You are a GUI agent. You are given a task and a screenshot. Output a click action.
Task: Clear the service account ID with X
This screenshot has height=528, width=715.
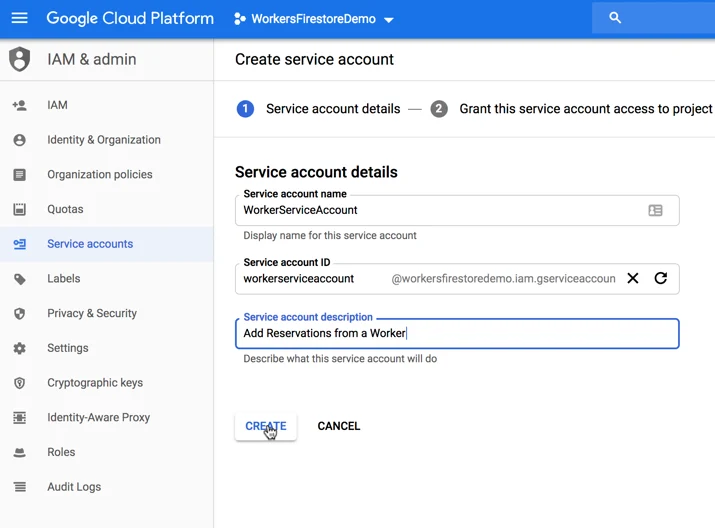pos(633,278)
